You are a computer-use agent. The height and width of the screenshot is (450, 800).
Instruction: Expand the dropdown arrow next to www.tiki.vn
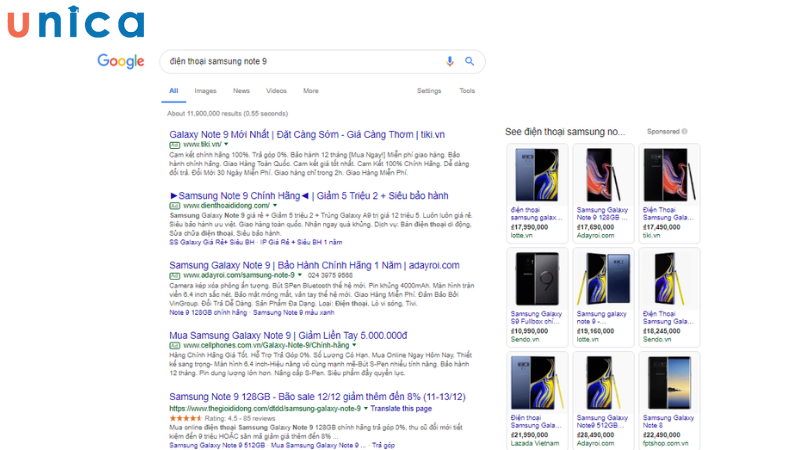(226, 144)
